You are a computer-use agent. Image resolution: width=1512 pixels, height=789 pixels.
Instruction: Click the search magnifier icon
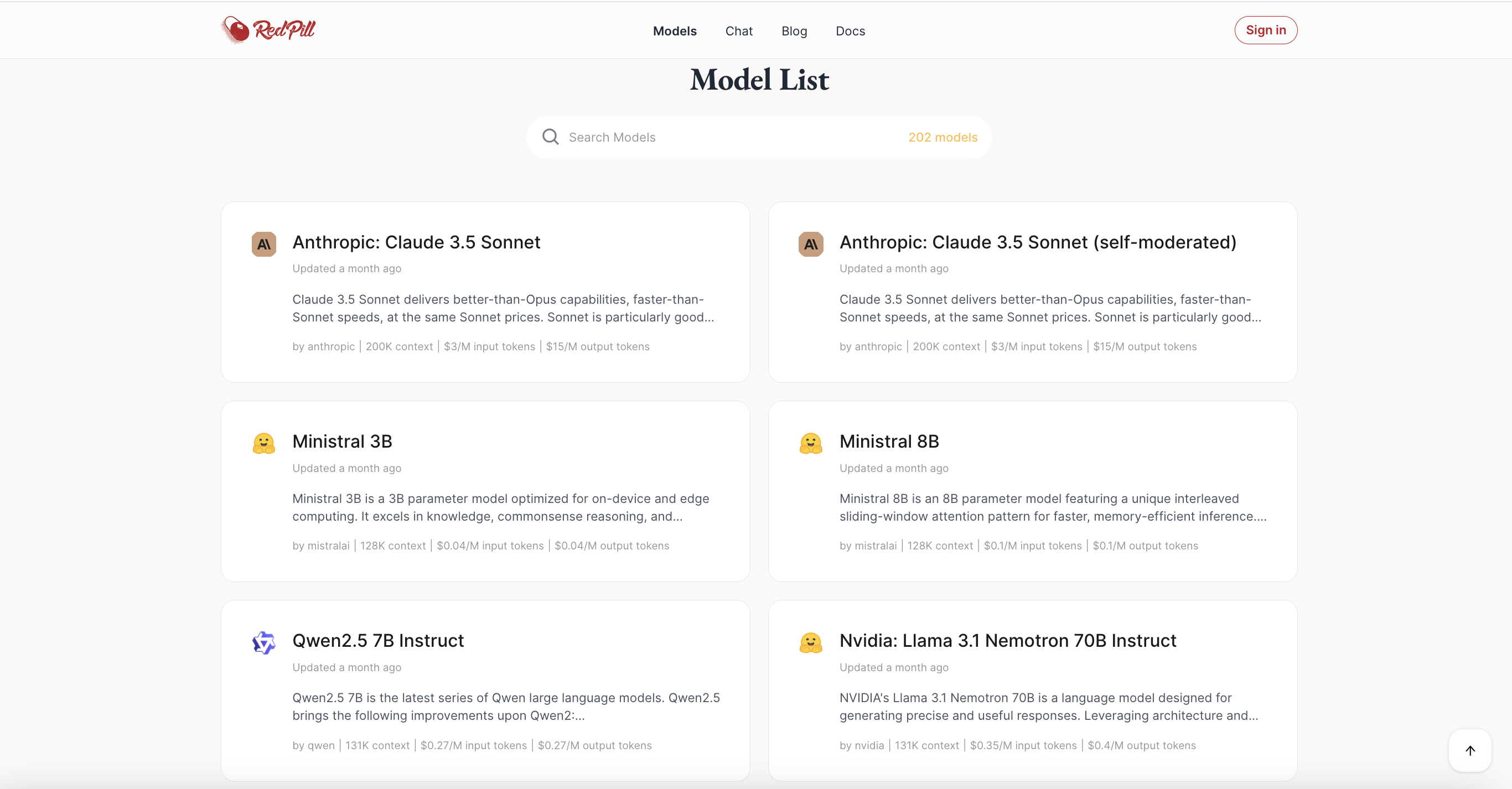tap(550, 137)
